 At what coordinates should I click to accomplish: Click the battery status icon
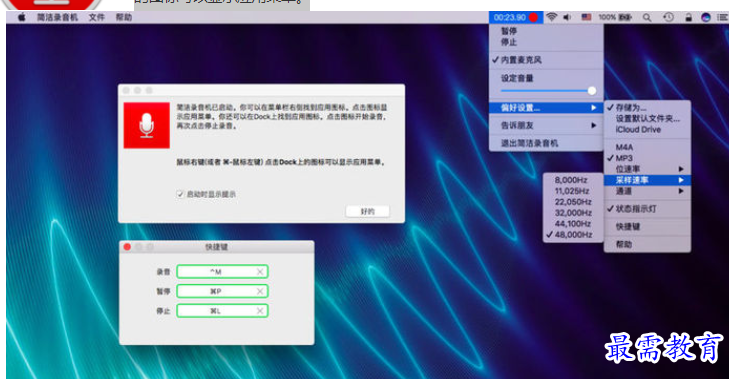click(x=625, y=17)
